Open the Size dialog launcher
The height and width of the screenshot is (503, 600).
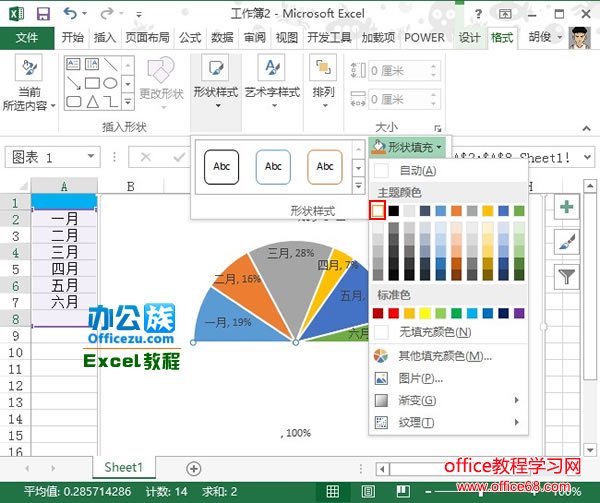[437, 128]
